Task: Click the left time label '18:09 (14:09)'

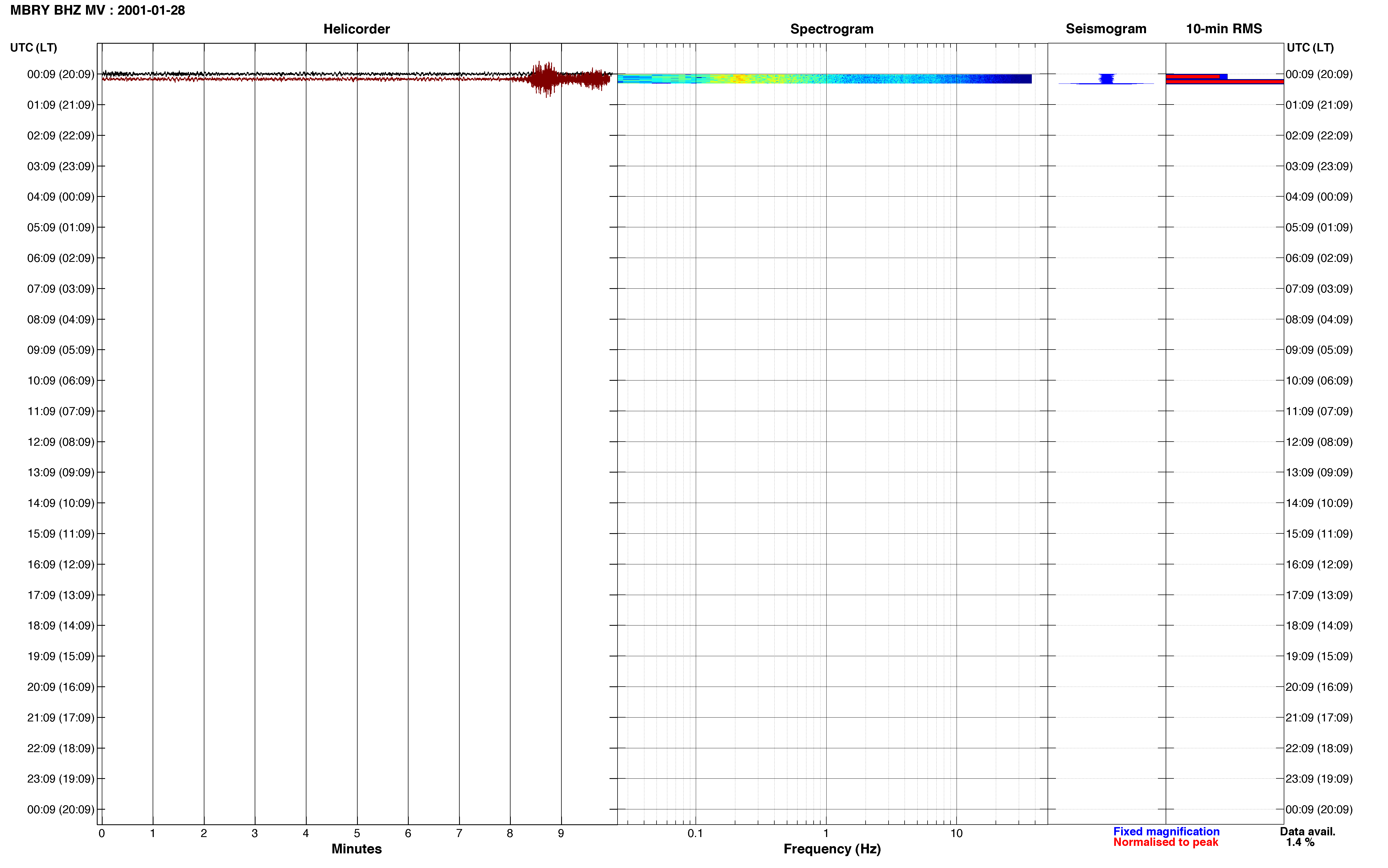Action: pos(61,626)
